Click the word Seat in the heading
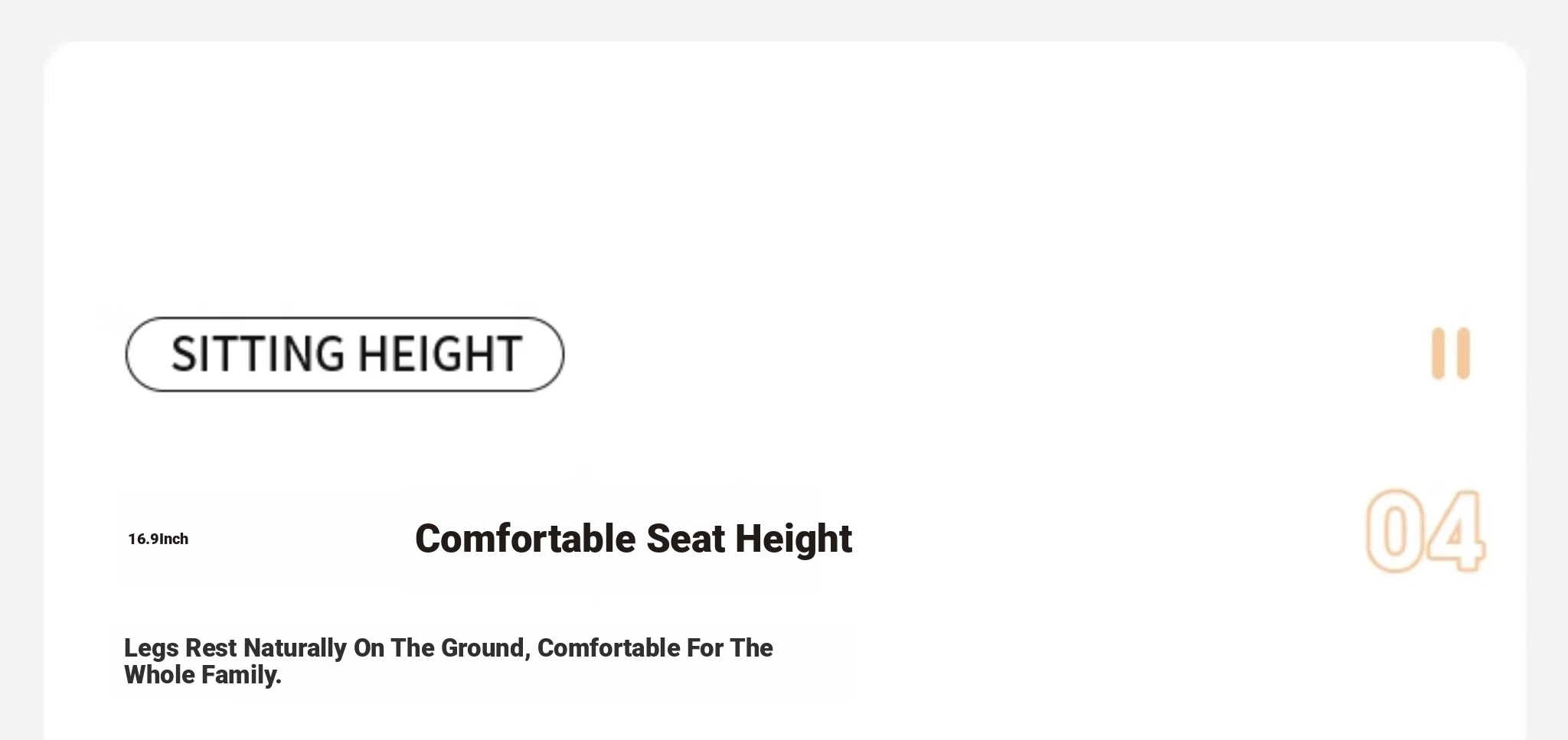The width and height of the screenshot is (1568, 740). click(x=685, y=539)
